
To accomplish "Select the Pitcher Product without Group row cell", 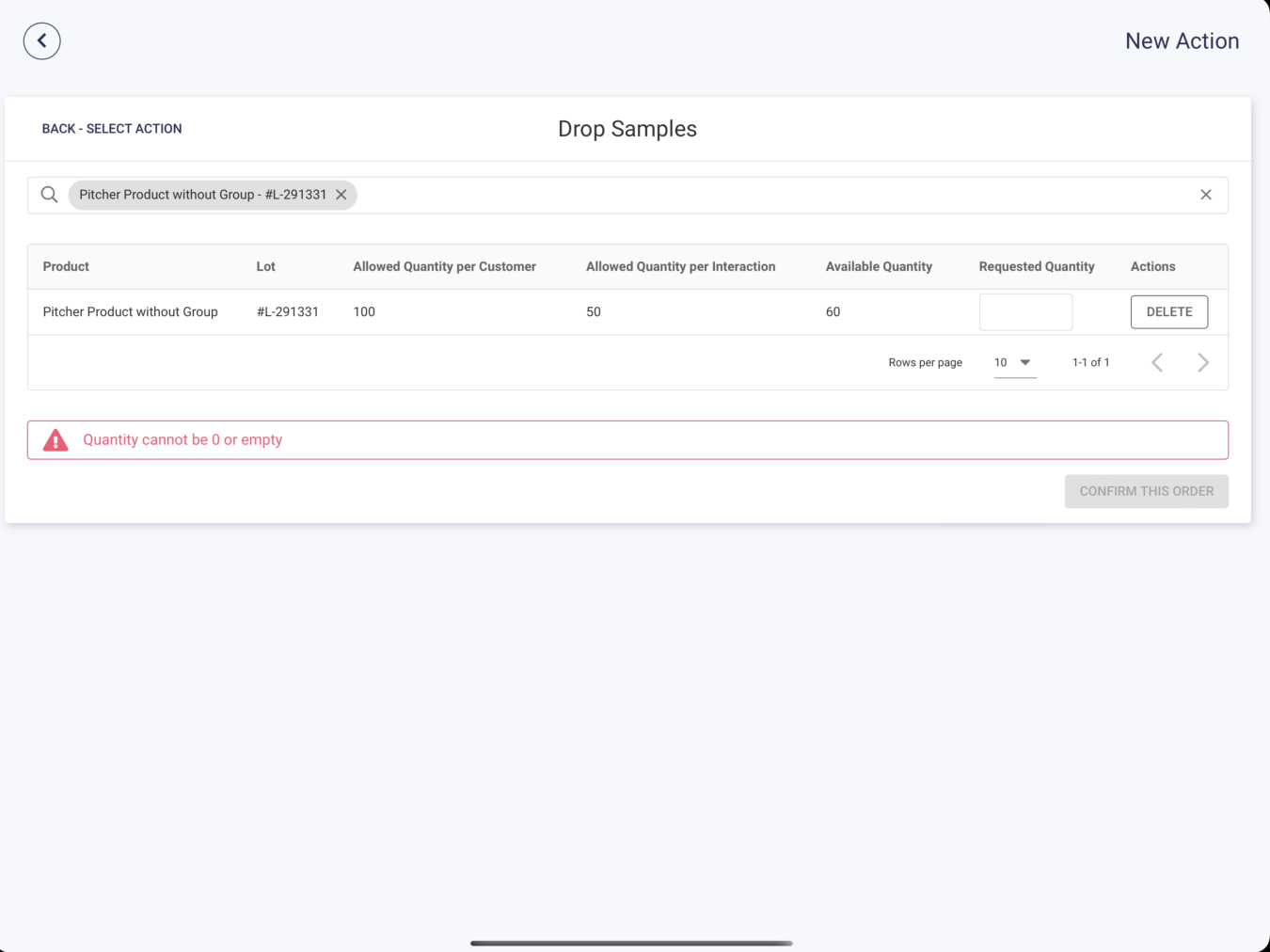I will click(130, 312).
